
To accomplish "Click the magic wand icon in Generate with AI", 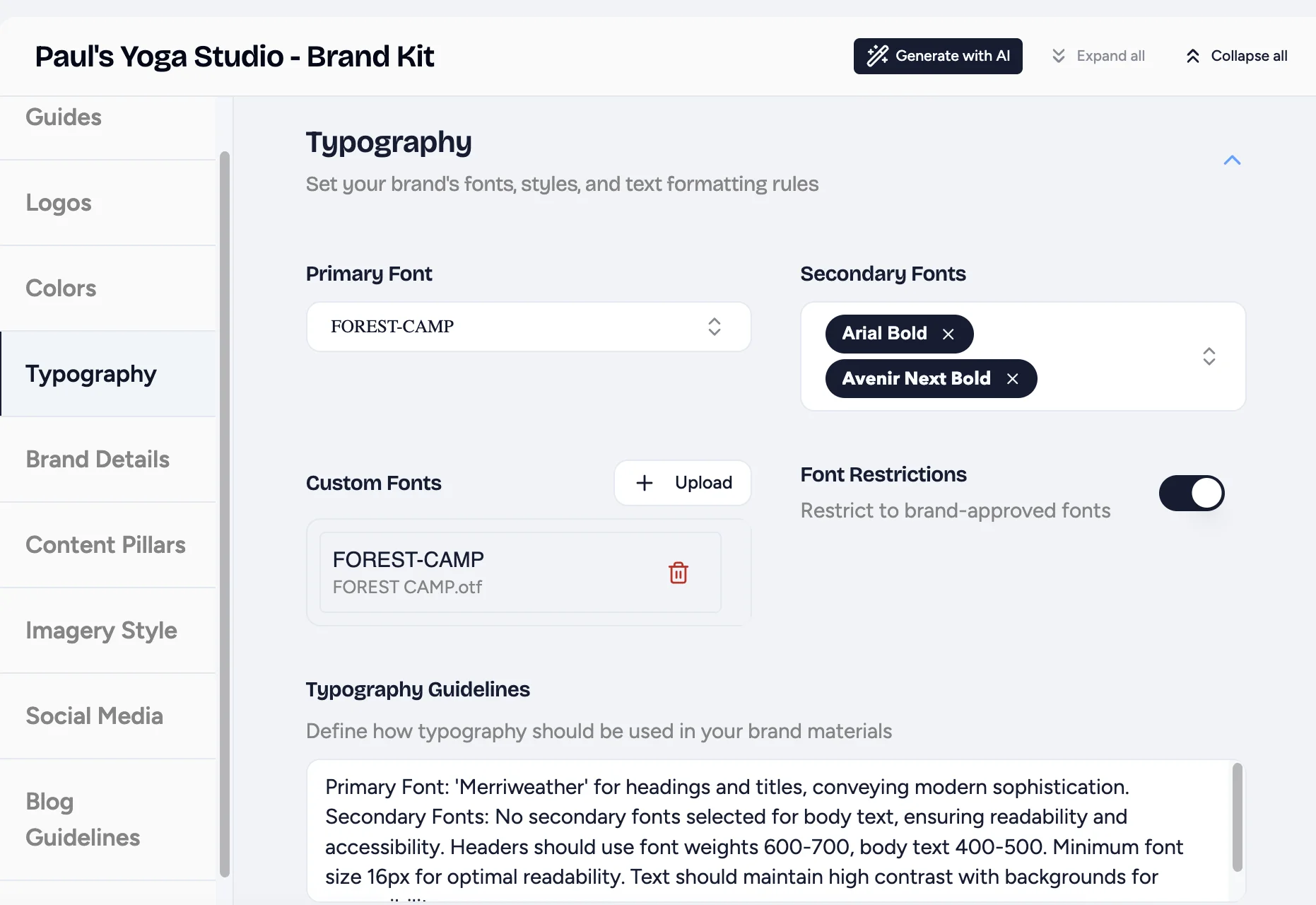I will (878, 56).
